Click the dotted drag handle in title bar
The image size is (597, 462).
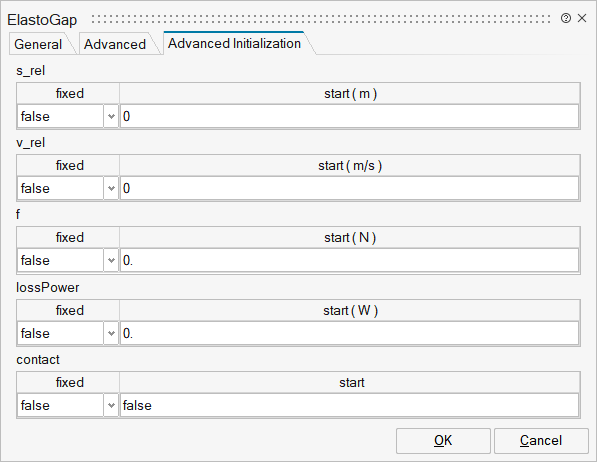(321, 19)
